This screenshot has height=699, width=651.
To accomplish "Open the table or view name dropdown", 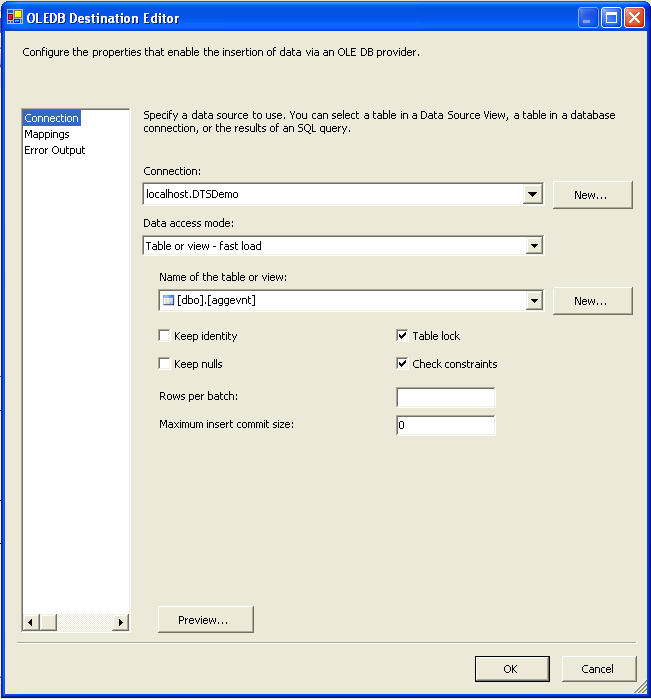I will point(534,300).
